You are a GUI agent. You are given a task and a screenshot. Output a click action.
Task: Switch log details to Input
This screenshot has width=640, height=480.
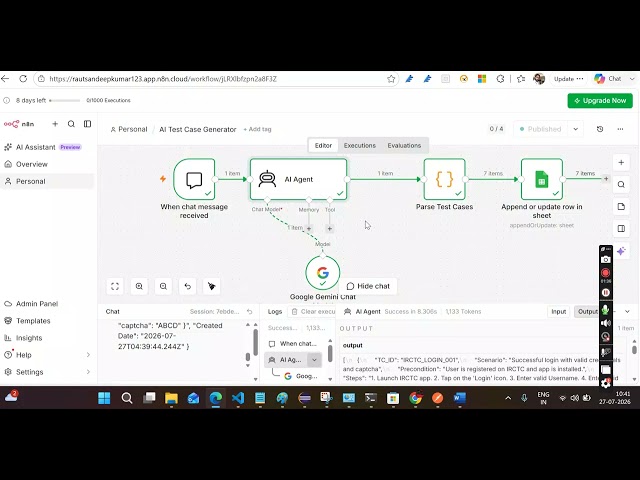click(558, 311)
